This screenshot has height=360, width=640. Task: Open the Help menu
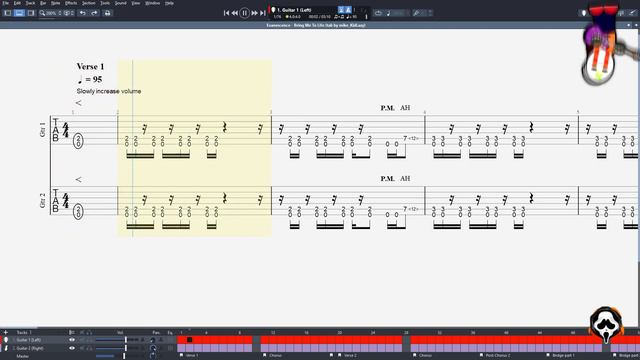pyautogui.click(x=169, y=3)
